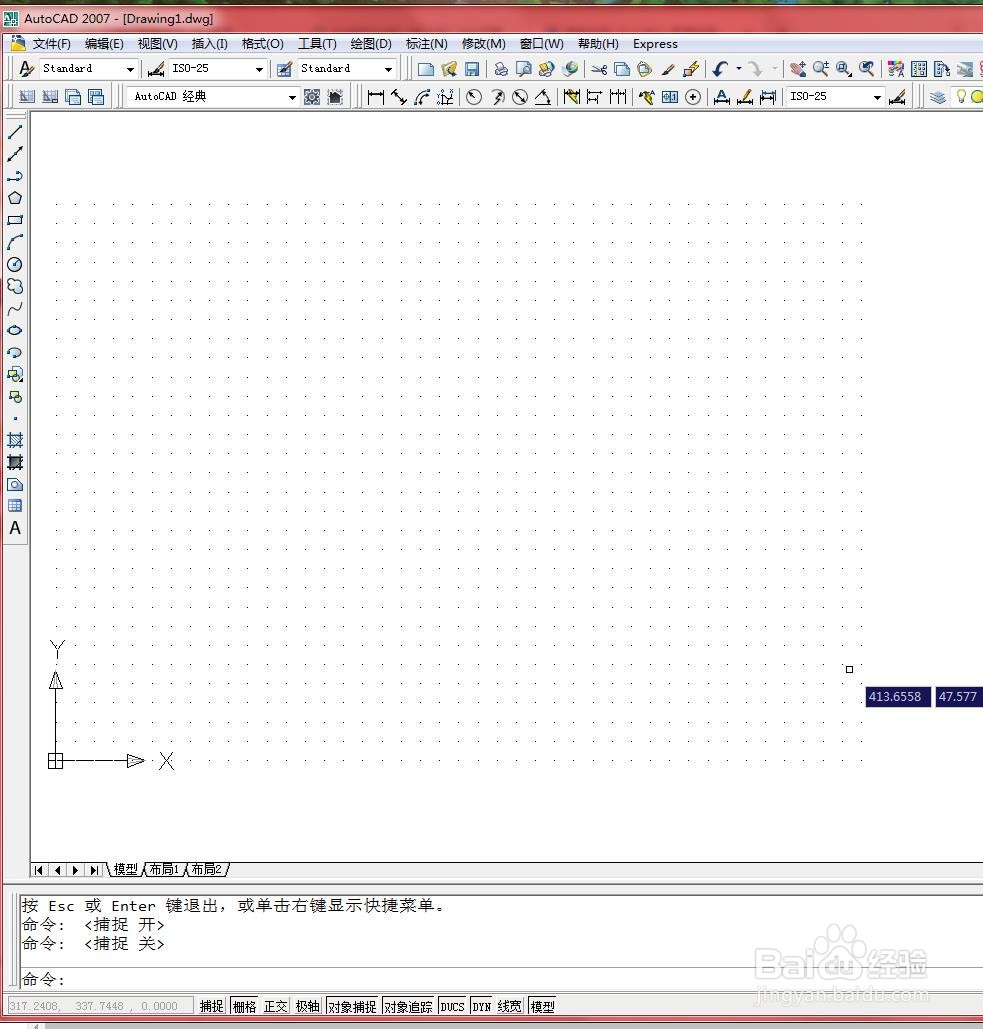983x1029 pixels.
Task: Toggle DUCS in status bar
Action: [x=452, y=1006]
